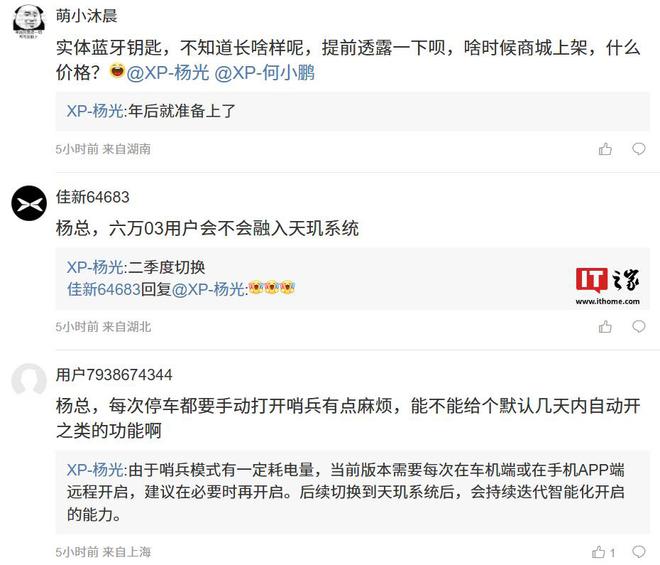The height and width of the screenshot is (565, 660).
Task: Open the @XP-杨光 mention in the first comment
Action: click(x=168, y=73)
